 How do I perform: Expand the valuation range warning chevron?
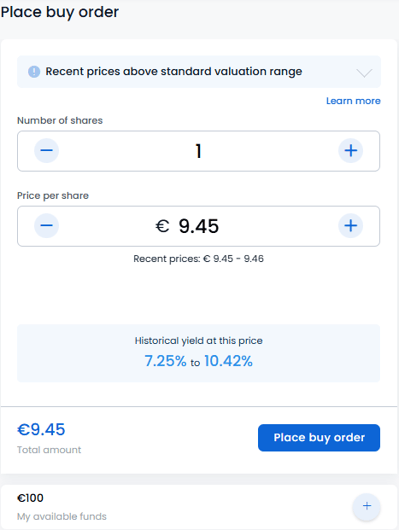point(364,73)
